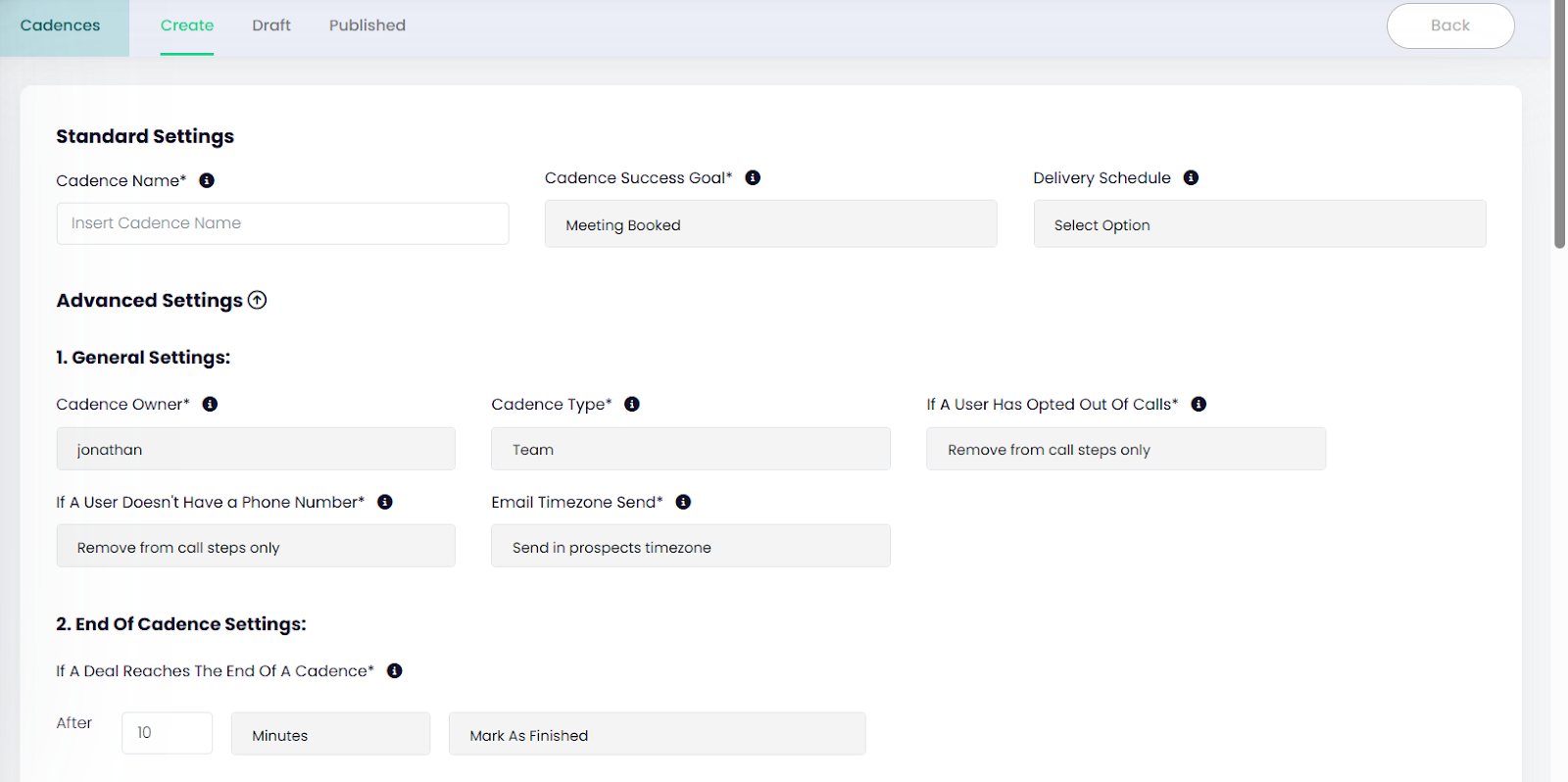
Task: Click the Insert Cadence Name field
Action: pos(282,223)
